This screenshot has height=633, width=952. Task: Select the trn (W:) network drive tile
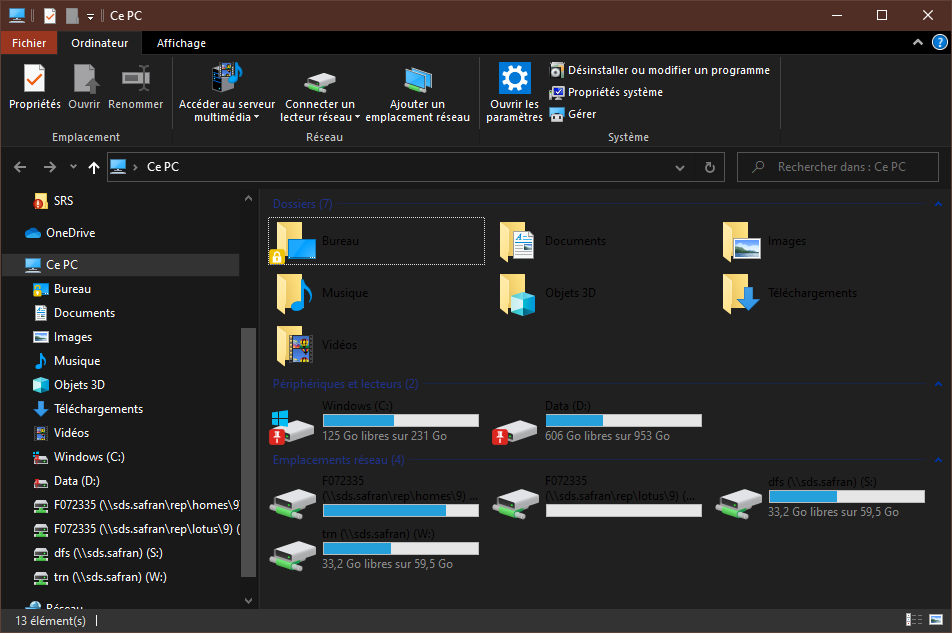pyautogui.click(x=376, y=549)
